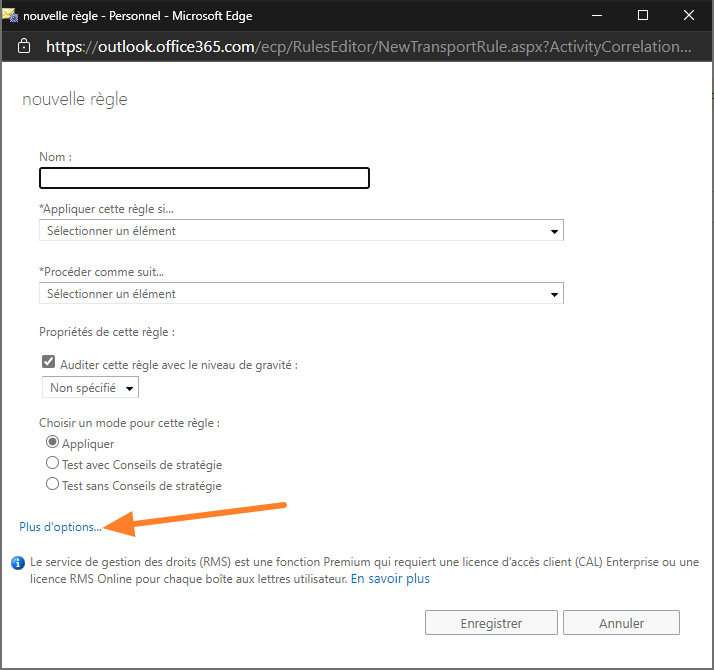
Task: Choose Test sans Conseils de stratégie
Action: click(53, 485)
